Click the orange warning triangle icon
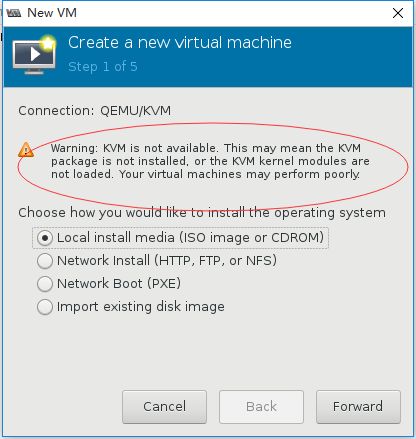 [26, 150]
